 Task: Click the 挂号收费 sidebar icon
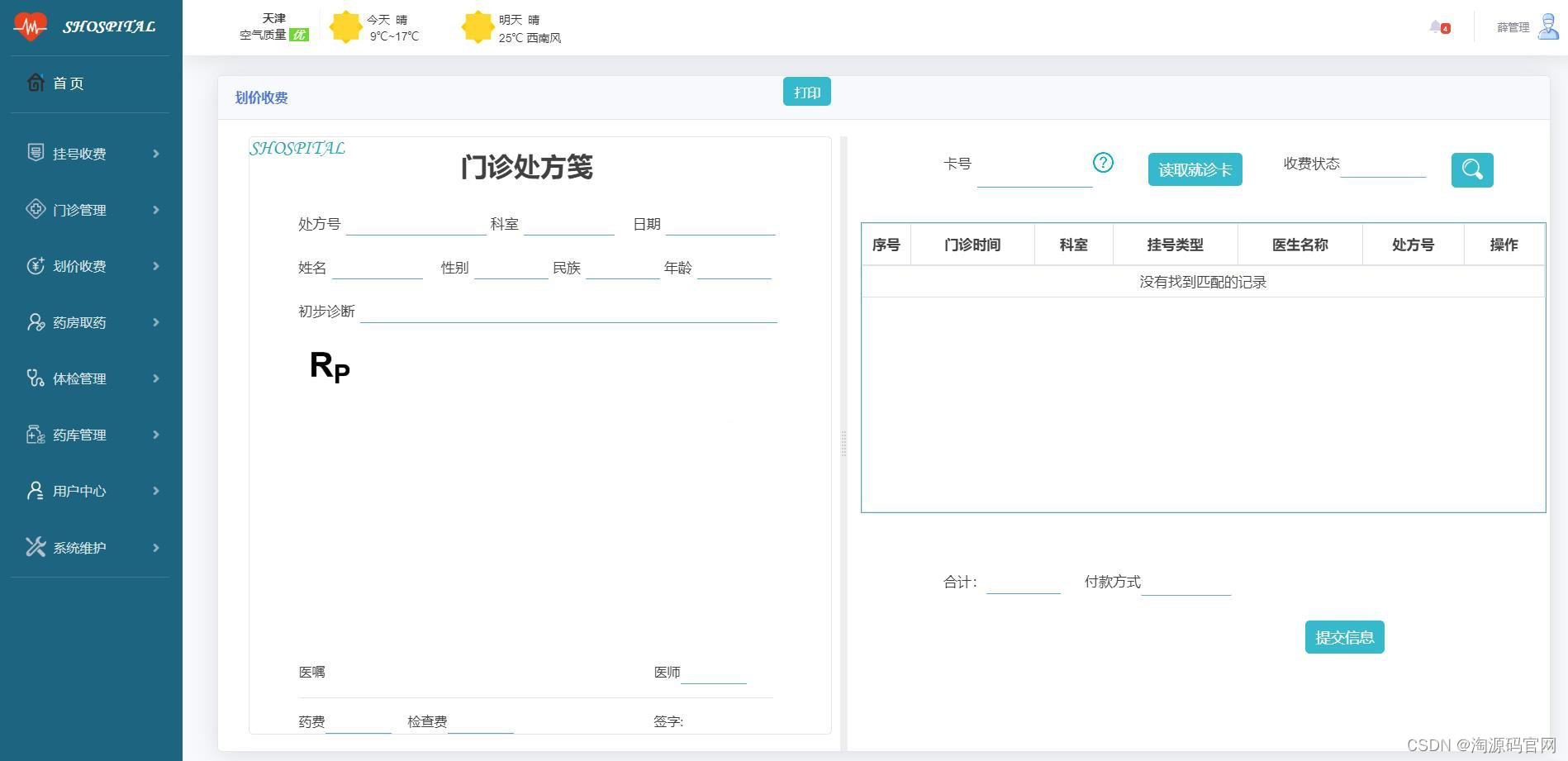point(36,153)
